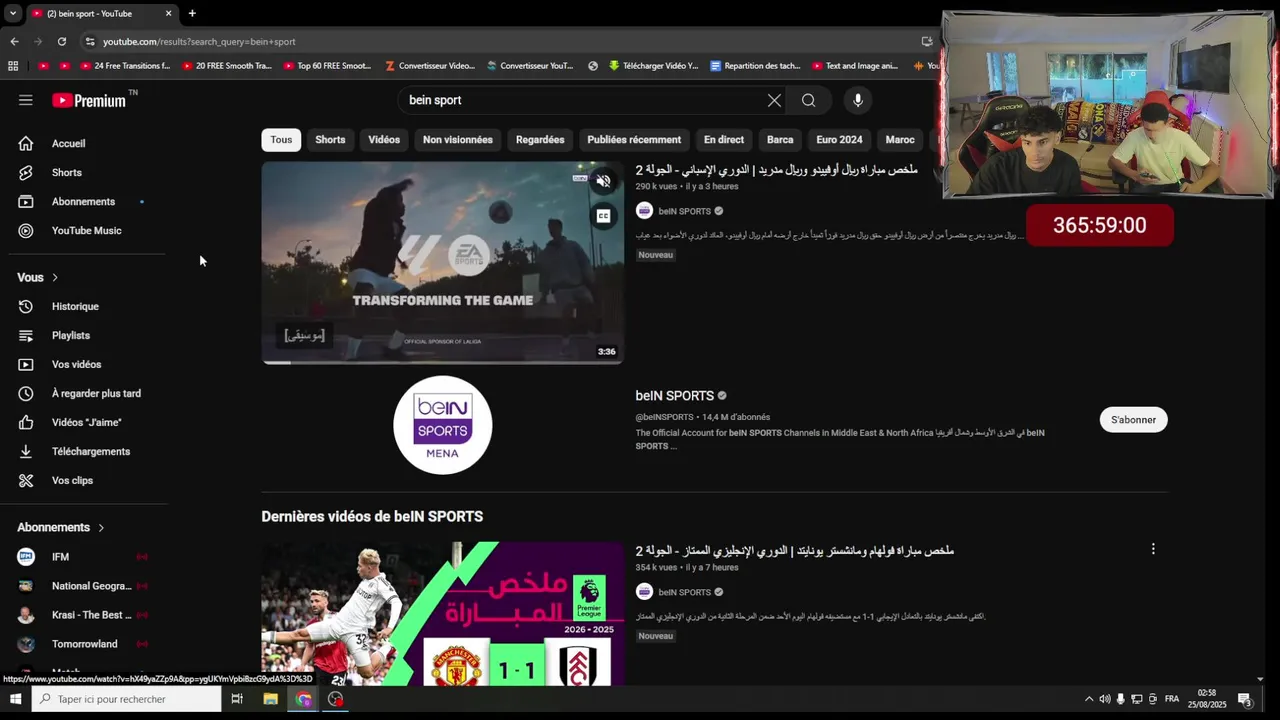Open Convertisseur Video bookmark

[x=429, y=66]
